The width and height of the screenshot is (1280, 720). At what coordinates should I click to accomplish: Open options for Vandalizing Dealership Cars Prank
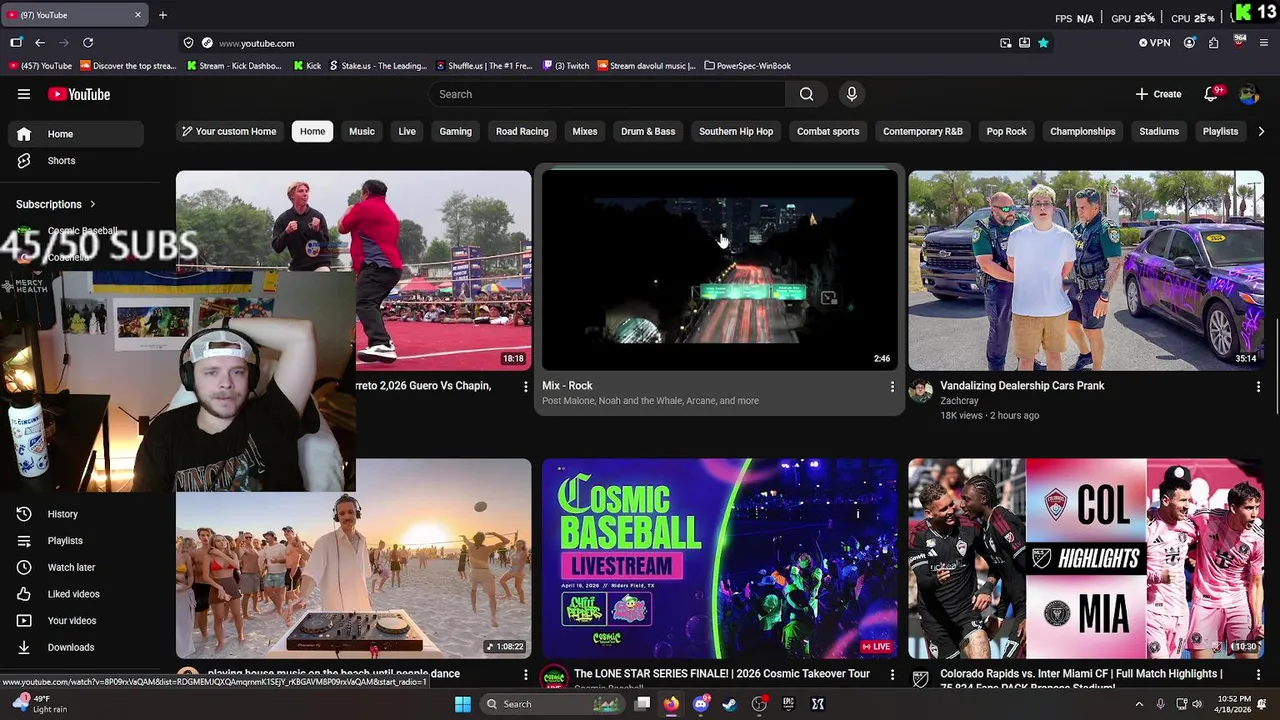pyautogui.click(x=1258, y=386)
